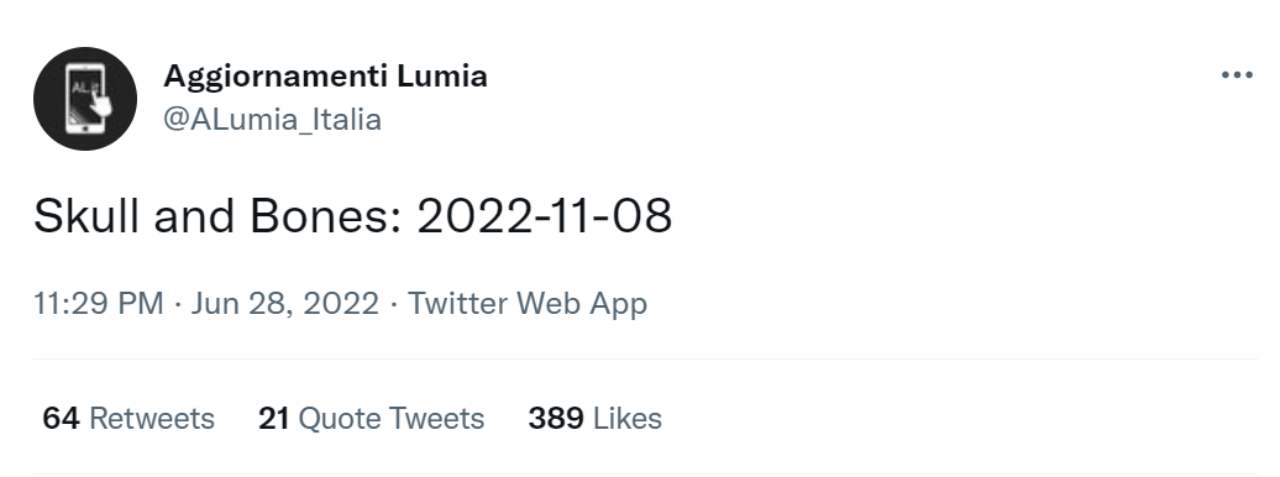Image resolution: width=1280 pixels, height=477 pixels.
Task: Click the "Skull and Bones" tweet text
Action: point(215,217)
